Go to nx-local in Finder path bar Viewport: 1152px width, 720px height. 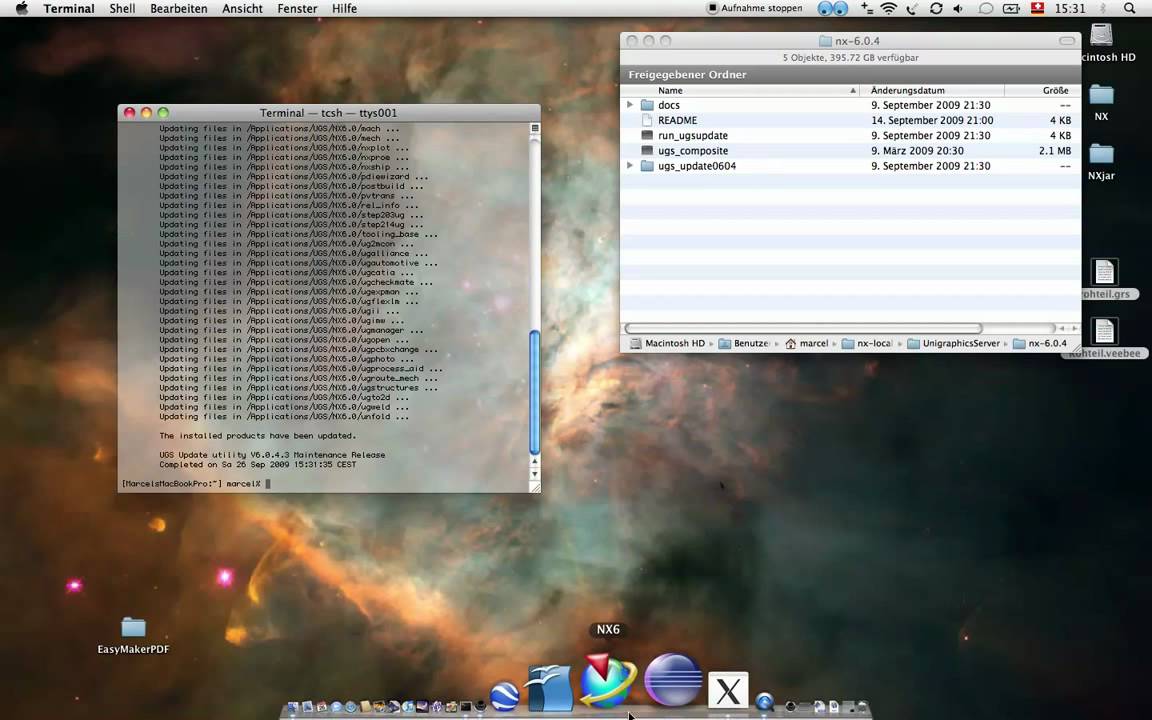click(x=867, y=343)
